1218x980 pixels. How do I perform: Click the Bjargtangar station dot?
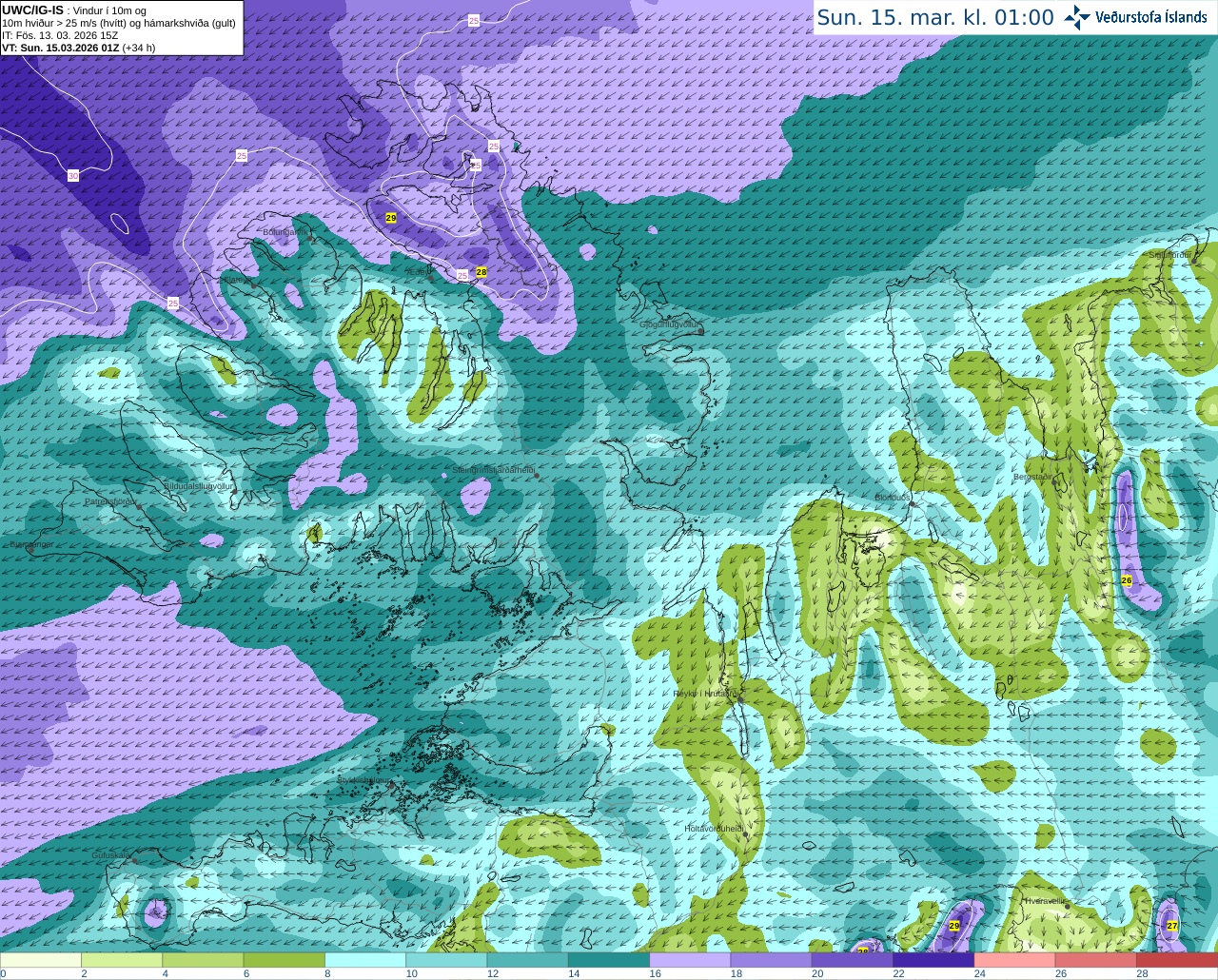(x=30, y=550)
